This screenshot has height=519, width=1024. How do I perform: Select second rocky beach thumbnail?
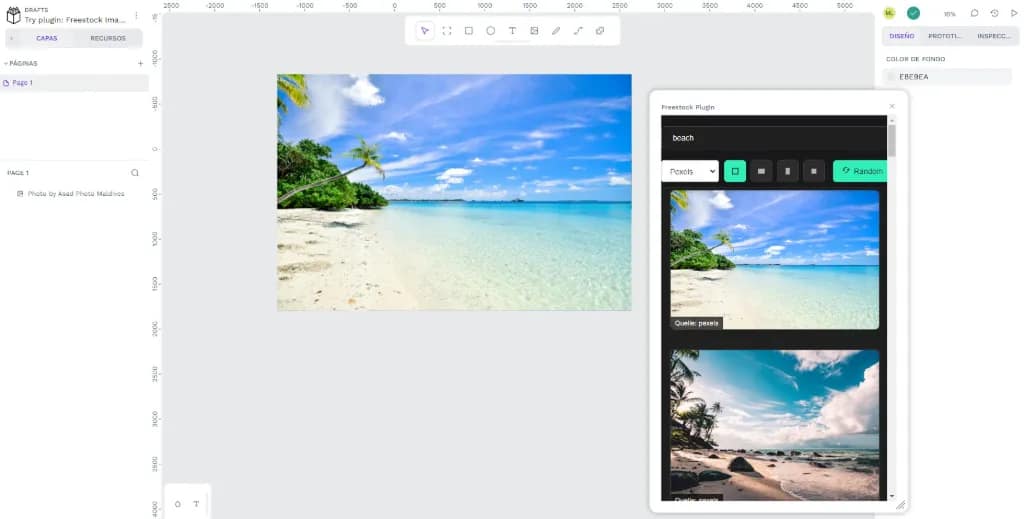[775, 425]
